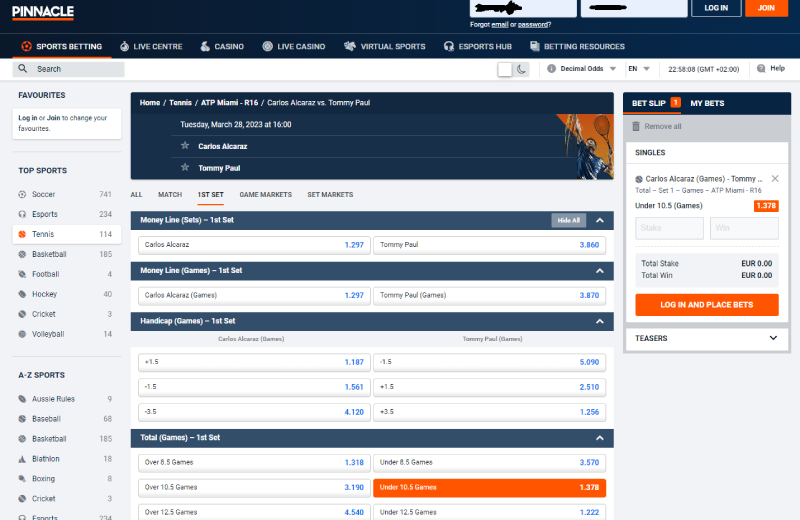Favourite Tommy Paul with the star
Viewport: 800px width, 520px height.
[185, 167]
